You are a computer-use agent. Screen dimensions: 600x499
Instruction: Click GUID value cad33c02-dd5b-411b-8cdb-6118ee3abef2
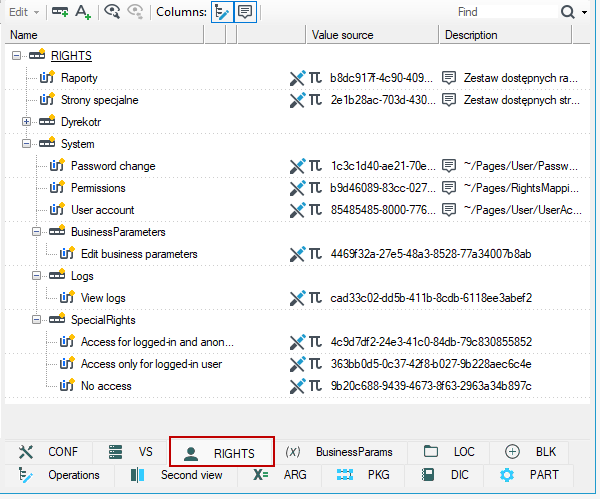click(431, 298)
